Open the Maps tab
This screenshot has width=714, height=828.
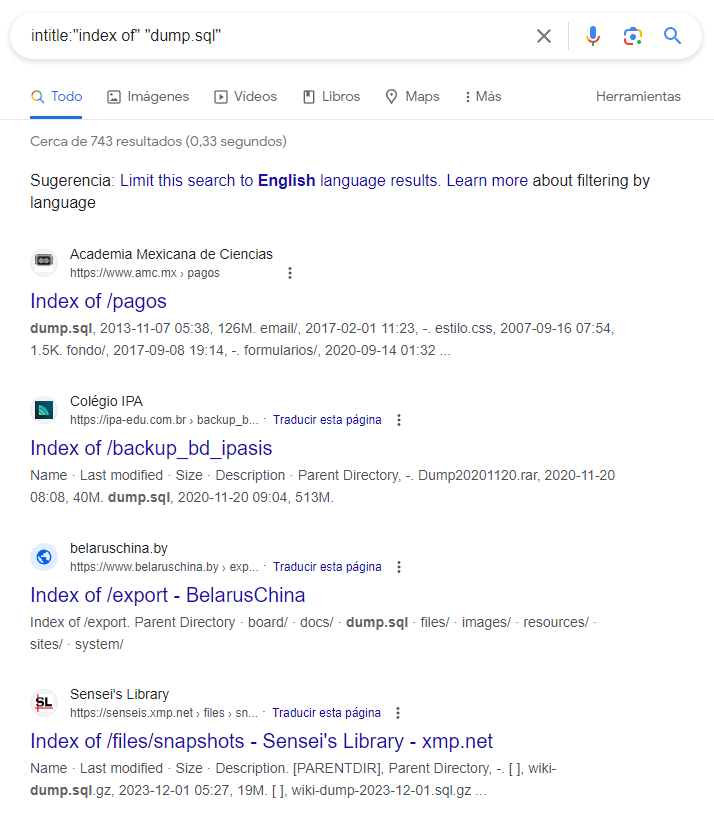tap(412, 97)
